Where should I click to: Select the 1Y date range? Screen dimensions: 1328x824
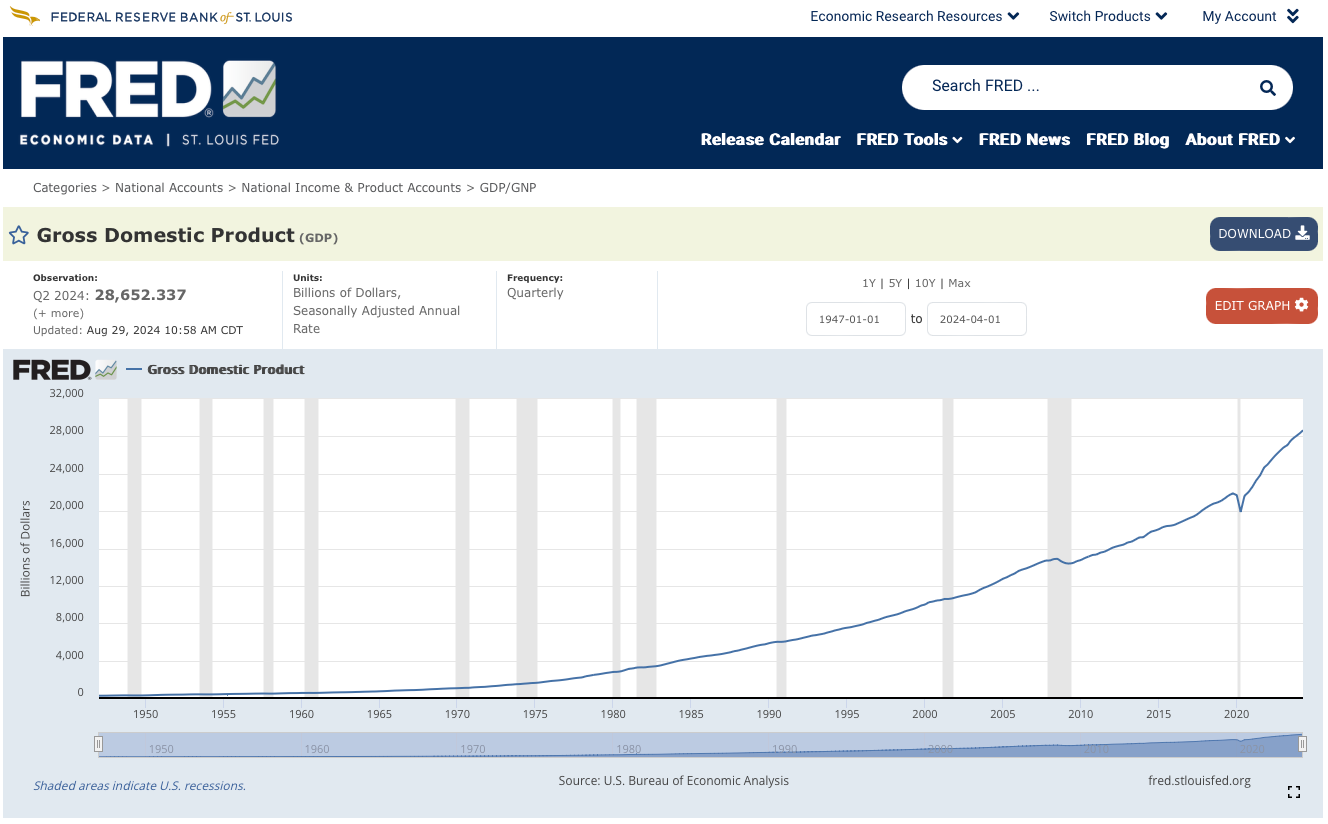(x=869, y=284)
